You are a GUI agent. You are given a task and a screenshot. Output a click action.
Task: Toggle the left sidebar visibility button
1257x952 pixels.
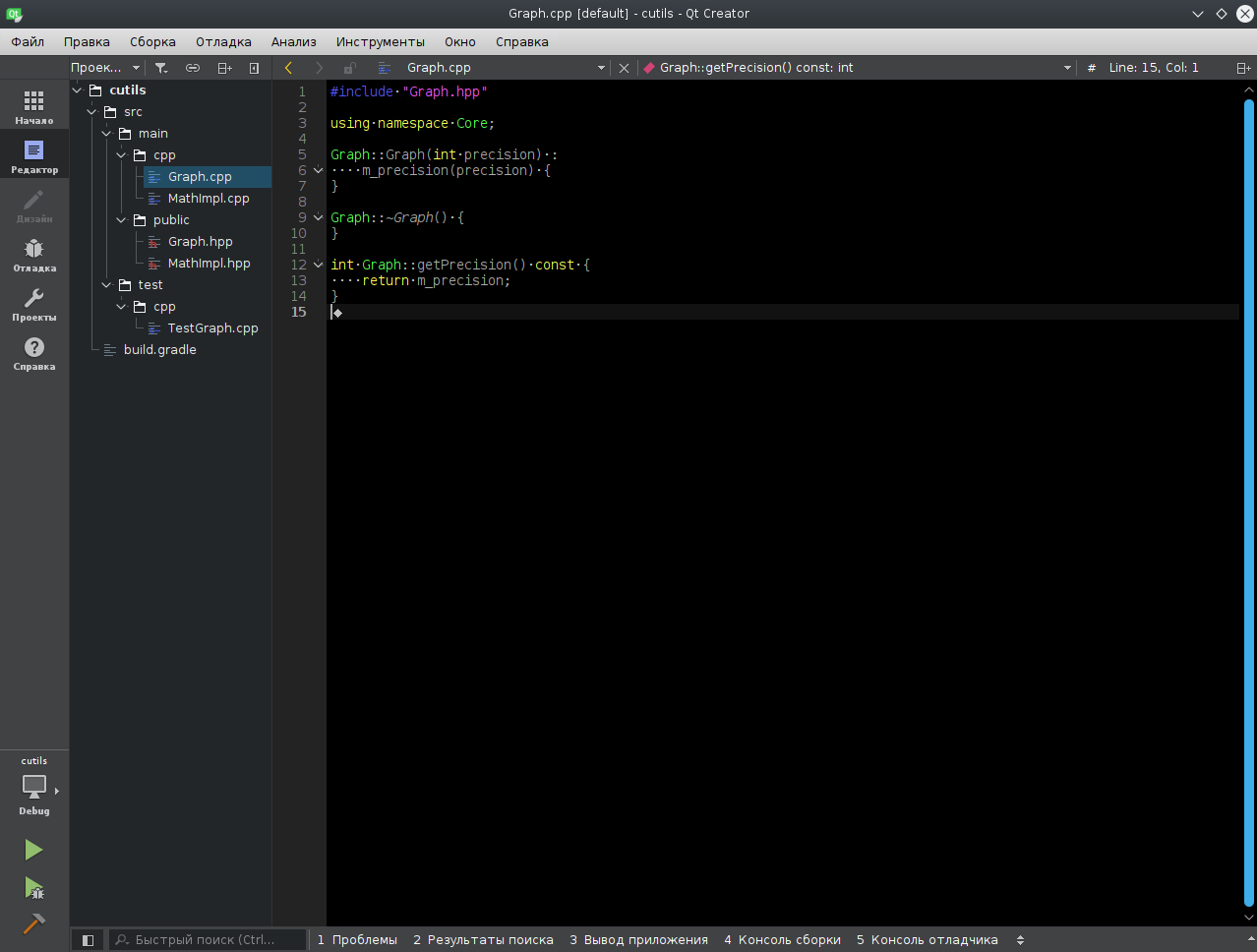point(88,940)
